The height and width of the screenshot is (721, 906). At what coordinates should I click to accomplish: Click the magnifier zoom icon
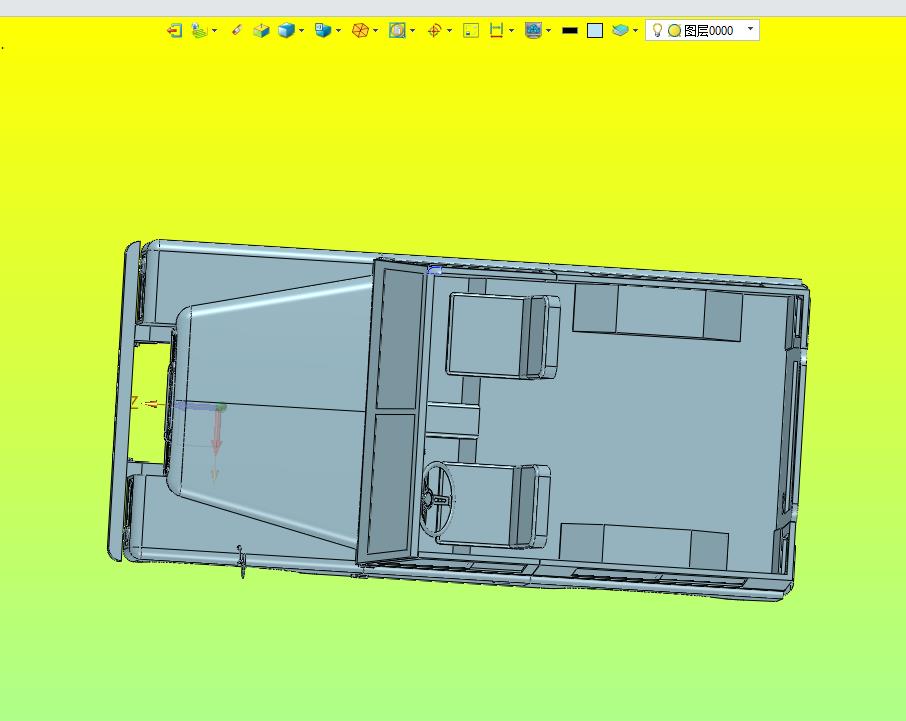(397, 30)
